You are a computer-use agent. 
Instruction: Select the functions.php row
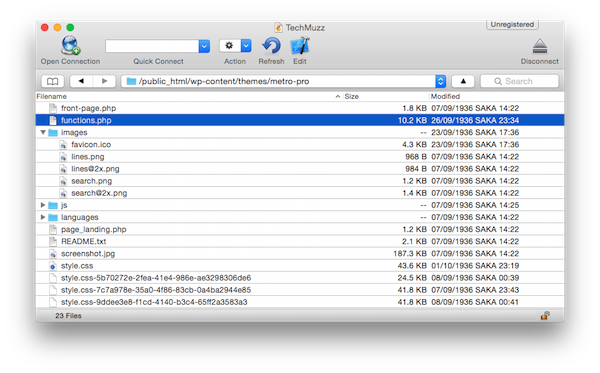(x=300, y=120)
